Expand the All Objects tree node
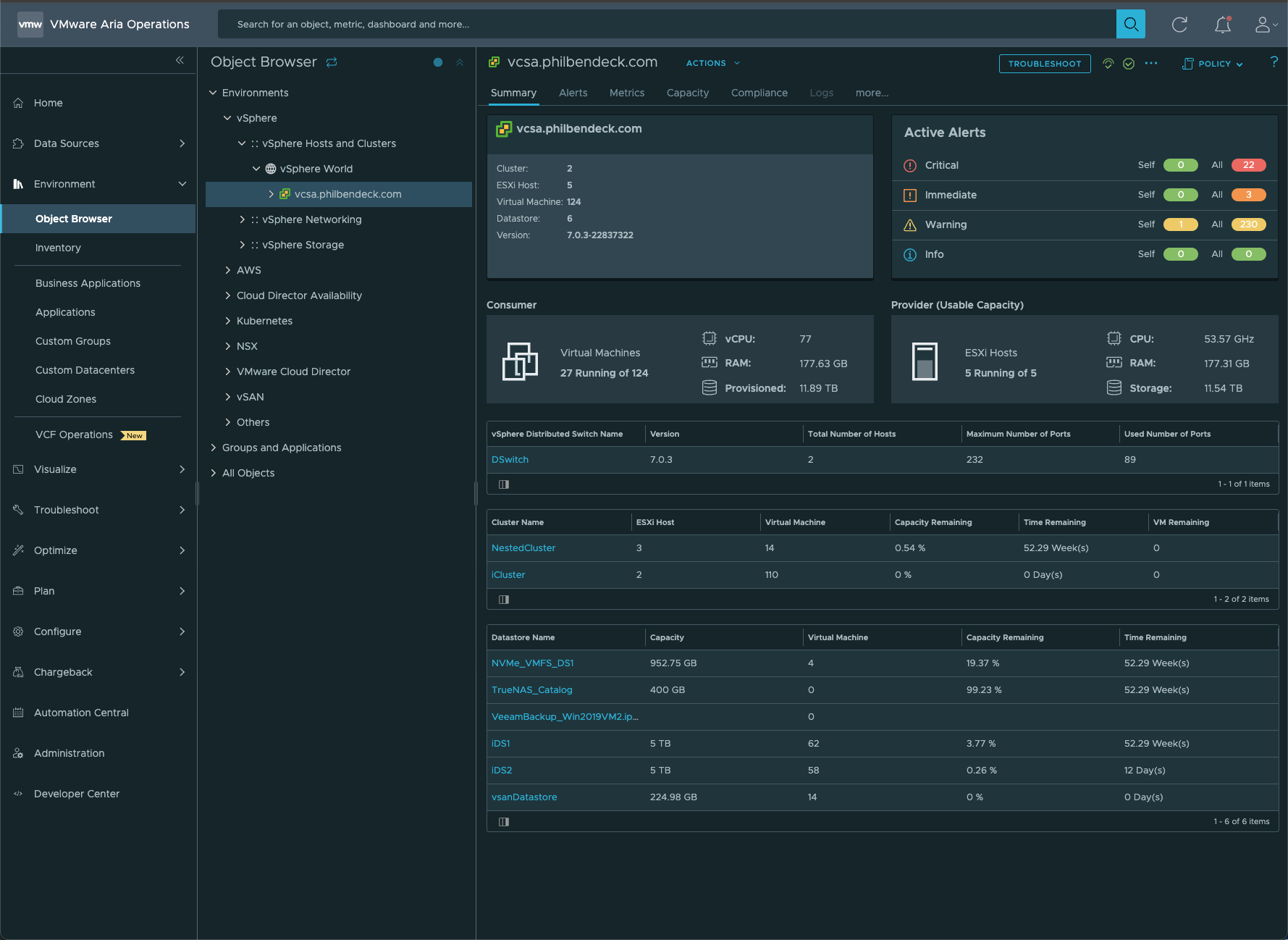The height and width of the screenshot is (940, 1288). pos(213,473)
